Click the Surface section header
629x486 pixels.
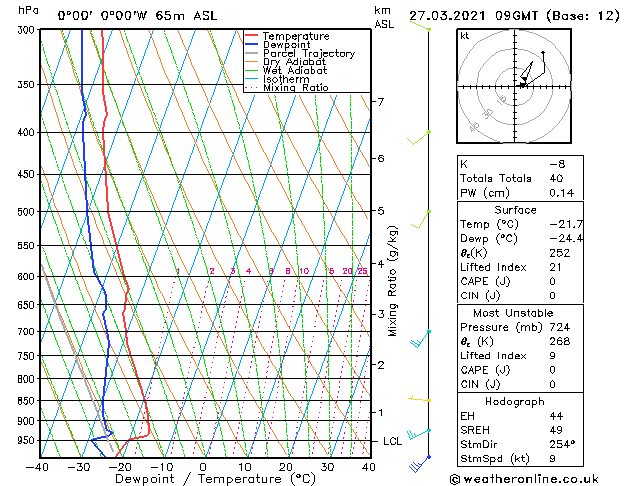pyautogui.click(x=515, y=210)
